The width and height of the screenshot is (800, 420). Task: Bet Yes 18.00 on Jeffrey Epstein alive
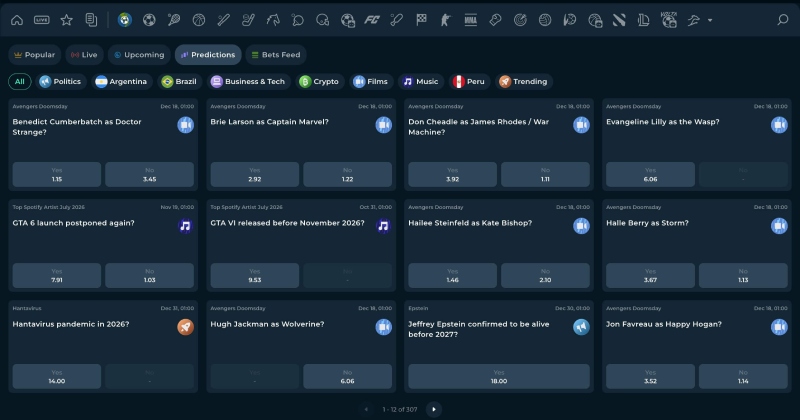point(499,377)
